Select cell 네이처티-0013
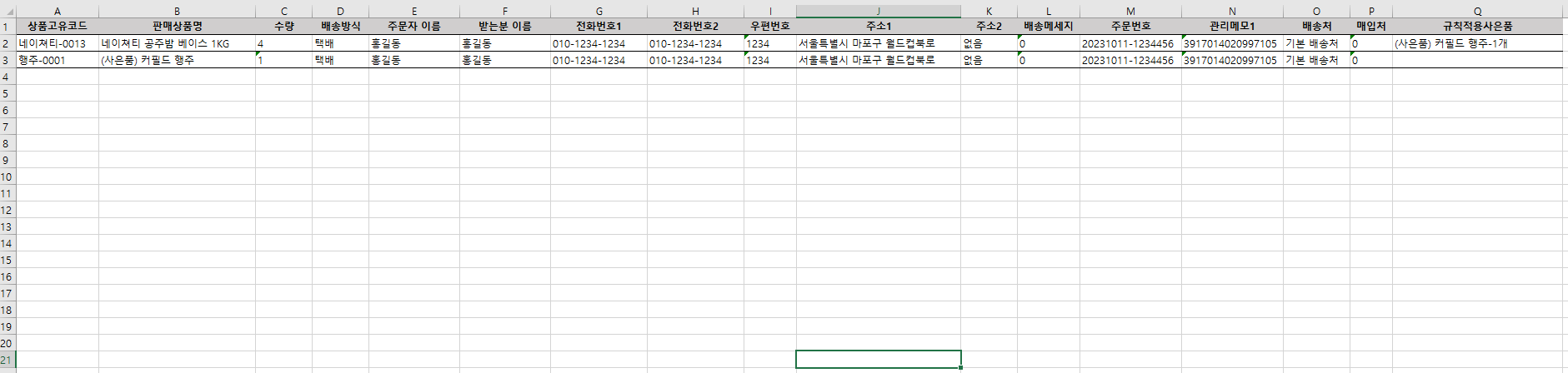Screen dimensions: 1568x373 coord(58,43)
